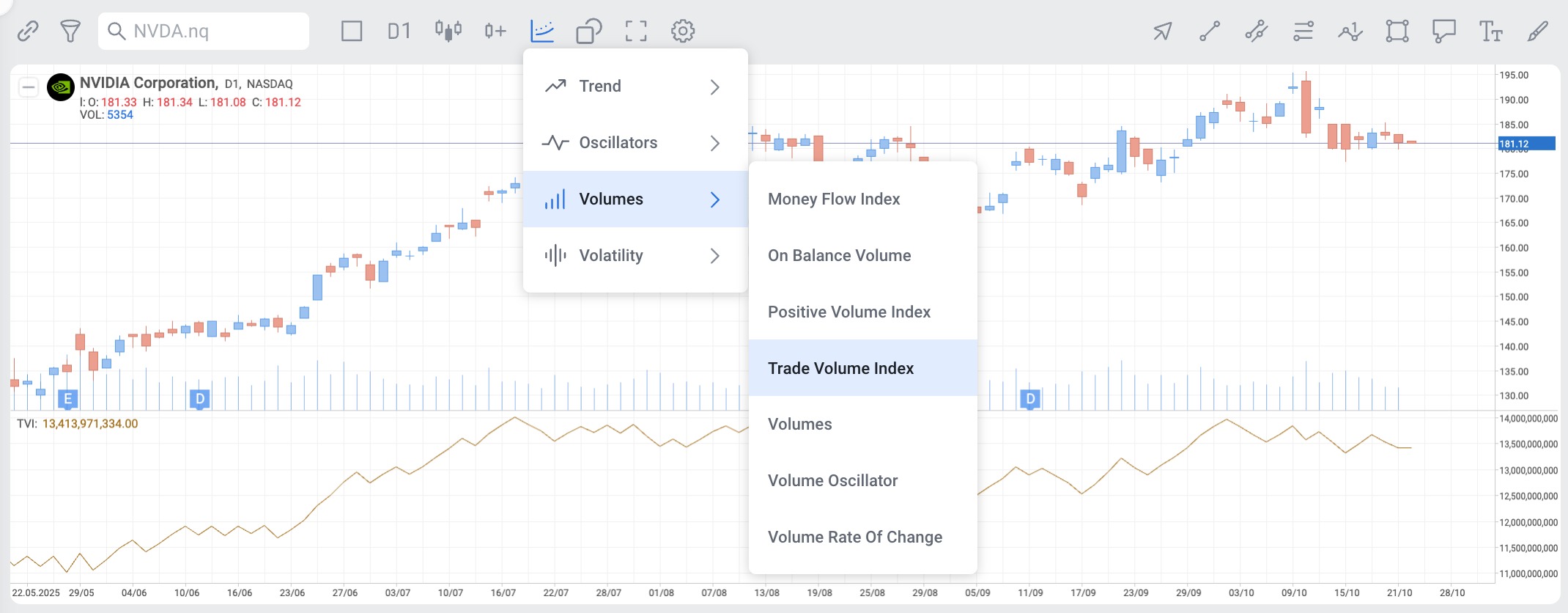Select Money Flow Index indicator

834,199
